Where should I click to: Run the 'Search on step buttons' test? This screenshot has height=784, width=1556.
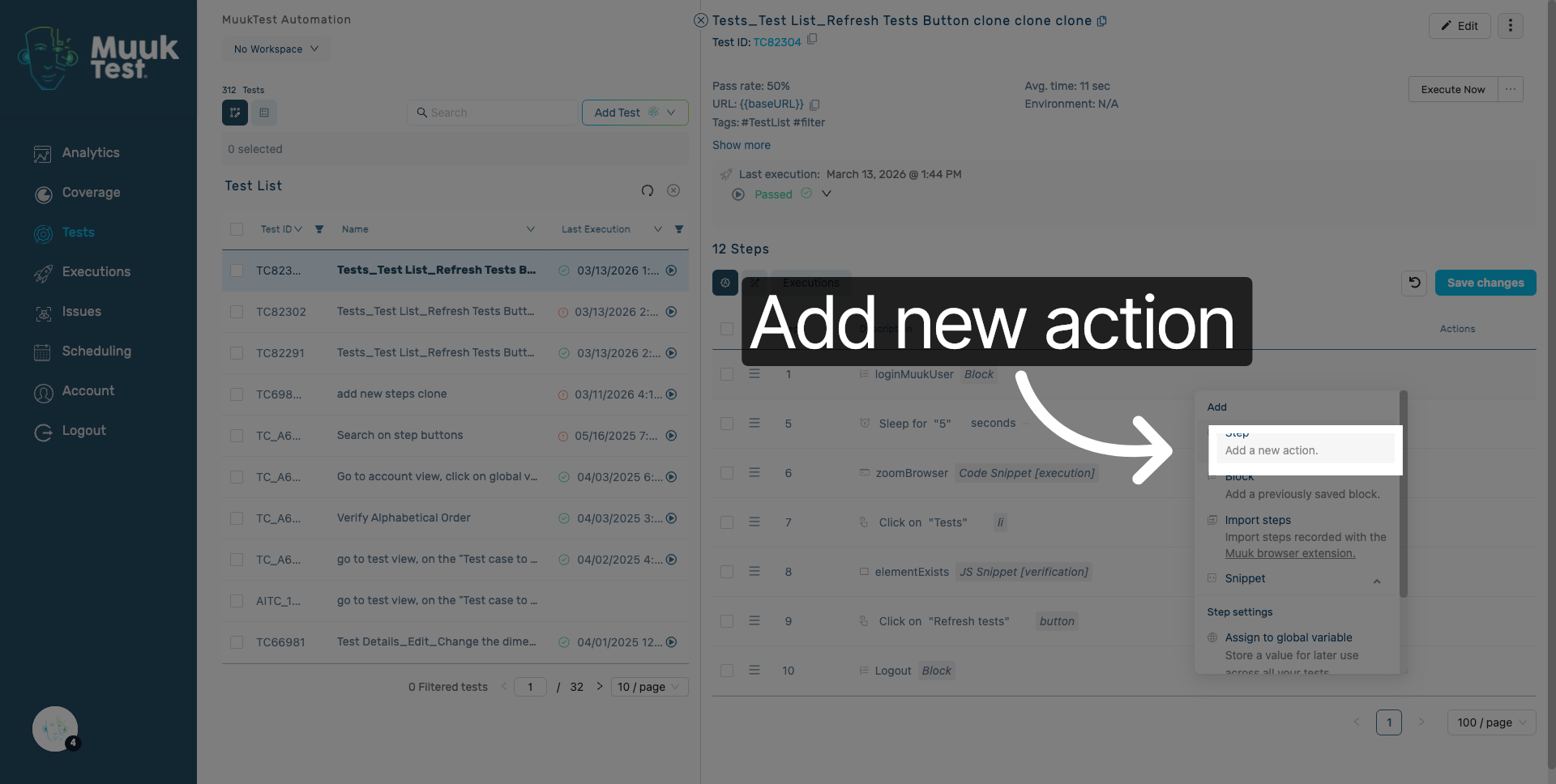pyautogui.click(x=671, y=436)
